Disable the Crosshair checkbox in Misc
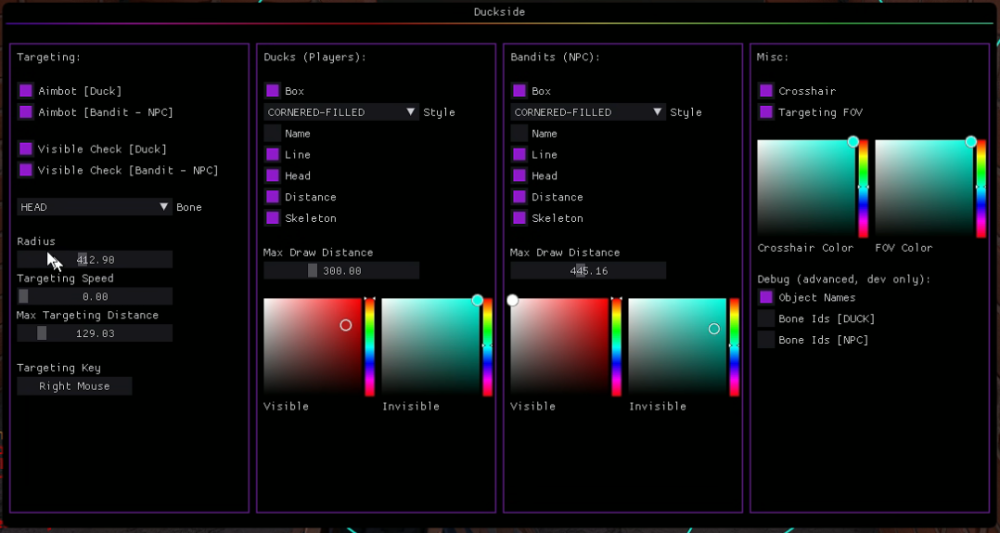This screenshot has height=533, width=1000. pyautogui.click(x=766, y=91)
